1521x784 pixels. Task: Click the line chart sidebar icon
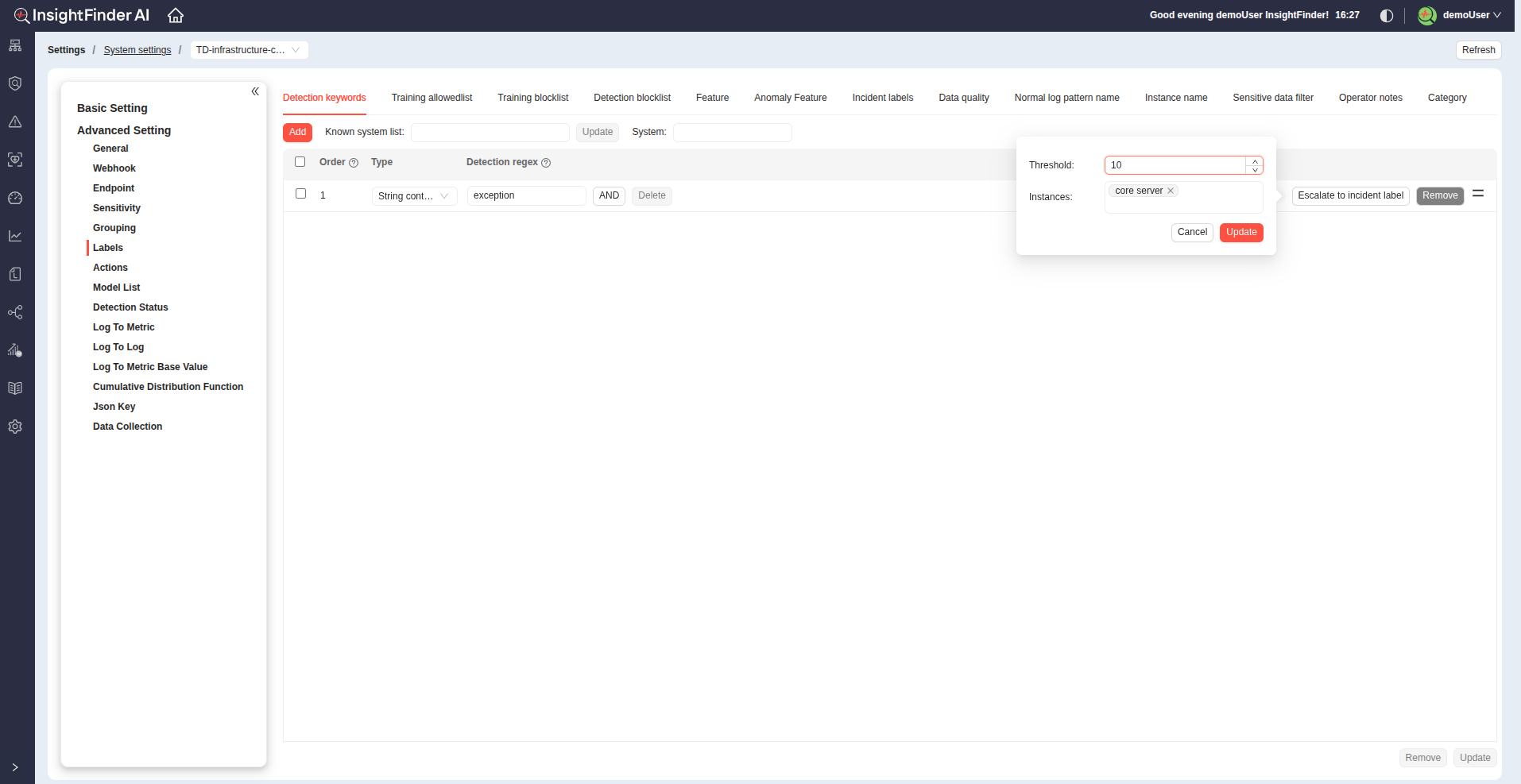pos(15,236)
